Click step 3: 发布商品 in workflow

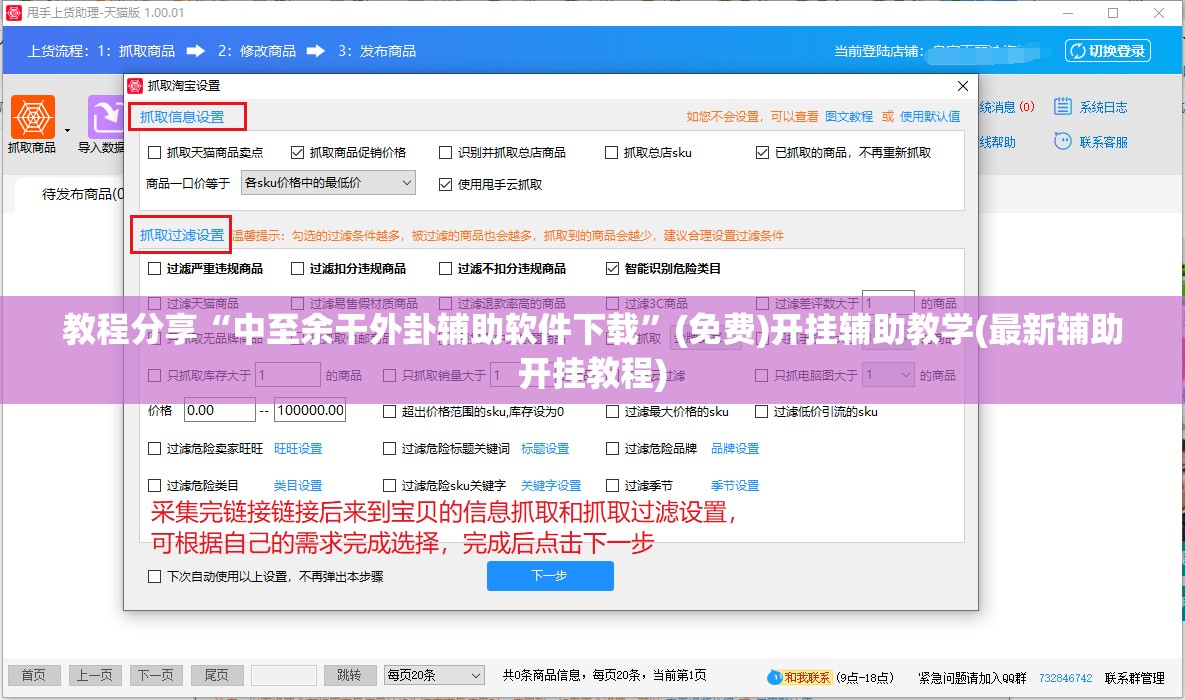376,51
